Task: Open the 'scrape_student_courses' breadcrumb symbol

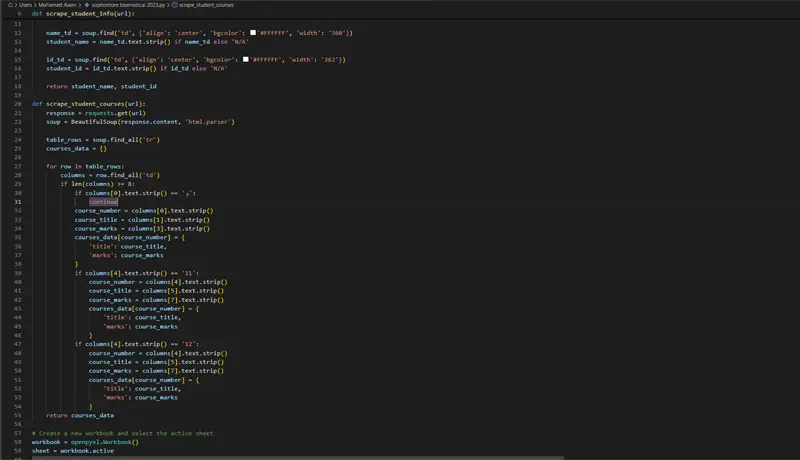Action: coord(206,5)
